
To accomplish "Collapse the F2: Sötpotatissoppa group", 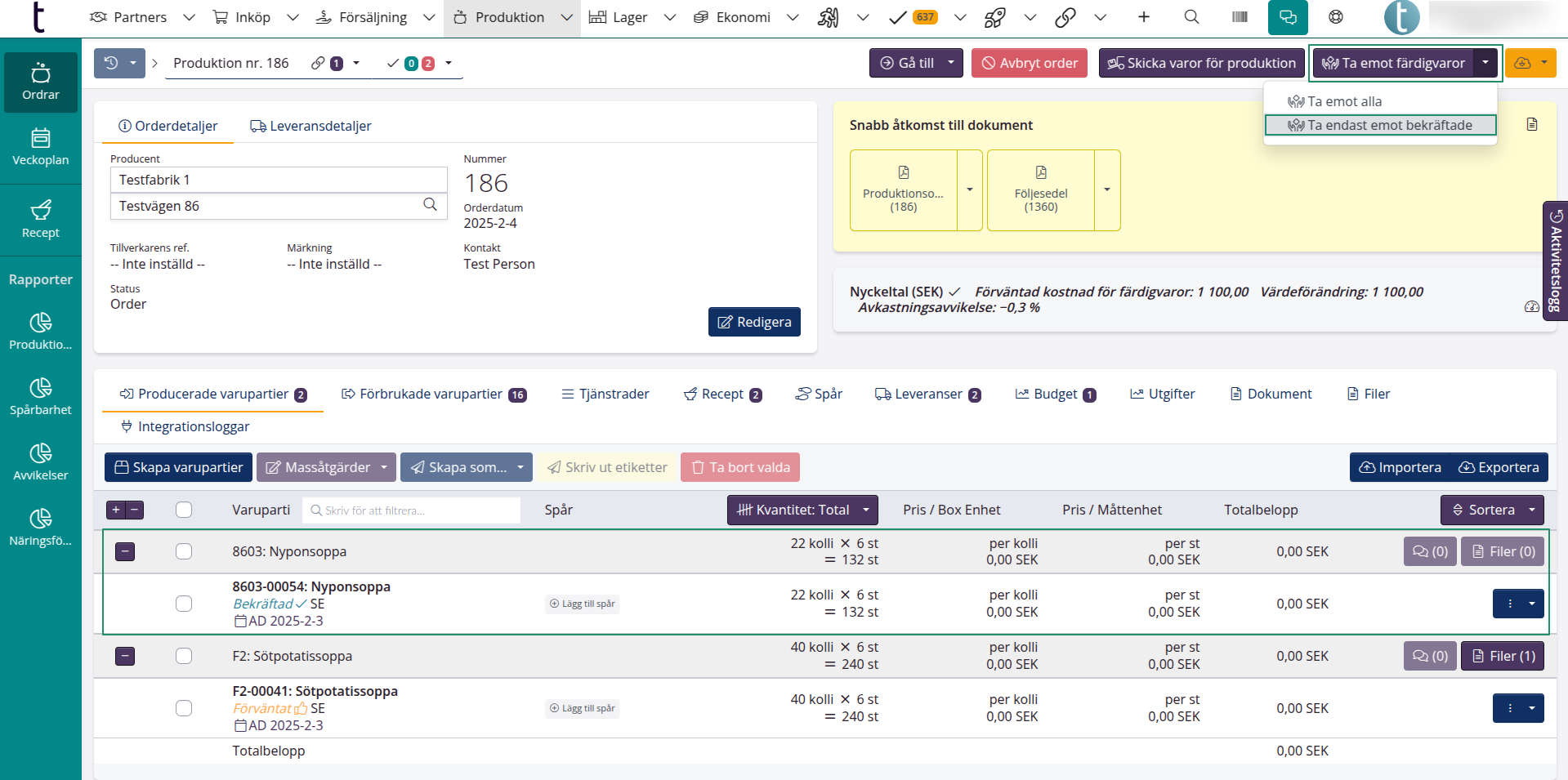I will [x=125, y=656].
